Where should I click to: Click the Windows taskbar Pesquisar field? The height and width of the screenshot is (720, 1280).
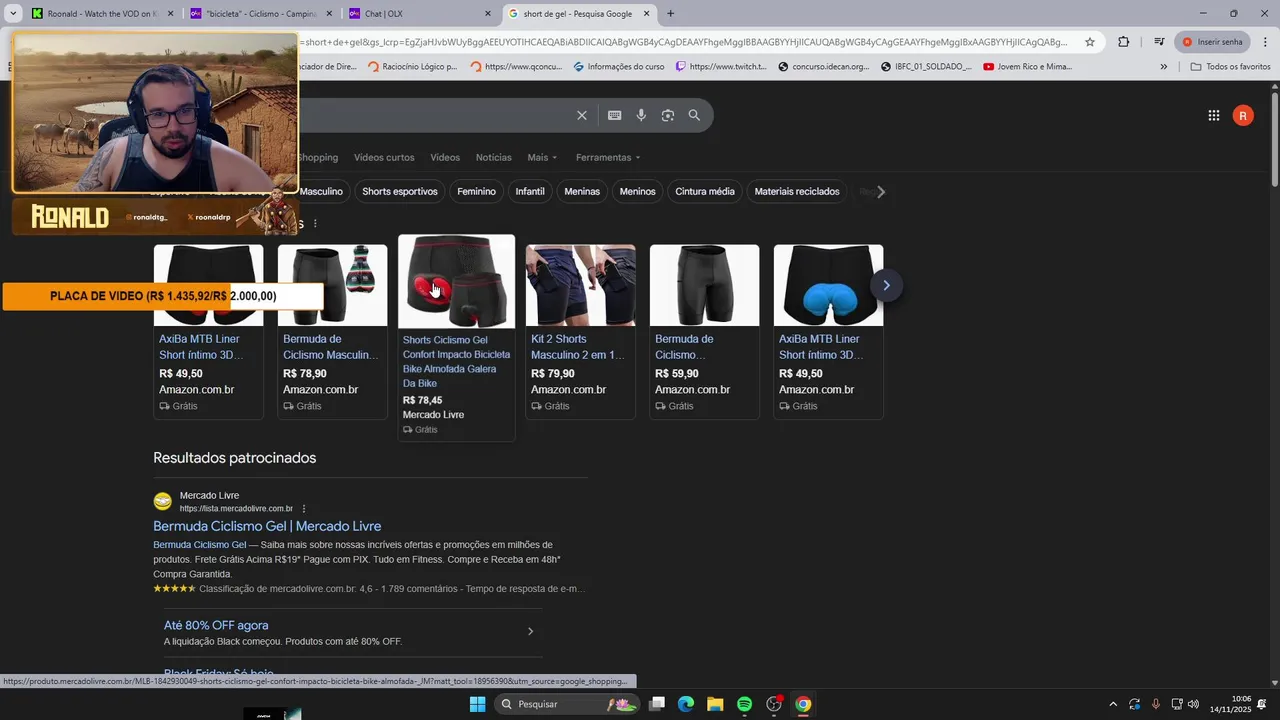(x=568, y=704)
